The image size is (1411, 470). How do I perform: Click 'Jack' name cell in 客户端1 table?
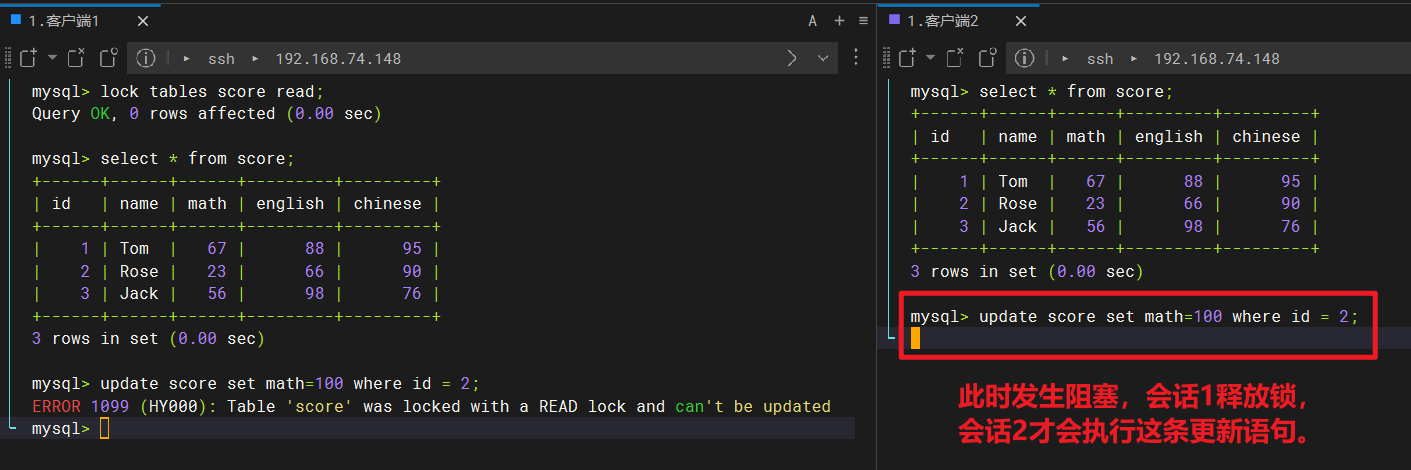tap(139, 294)
